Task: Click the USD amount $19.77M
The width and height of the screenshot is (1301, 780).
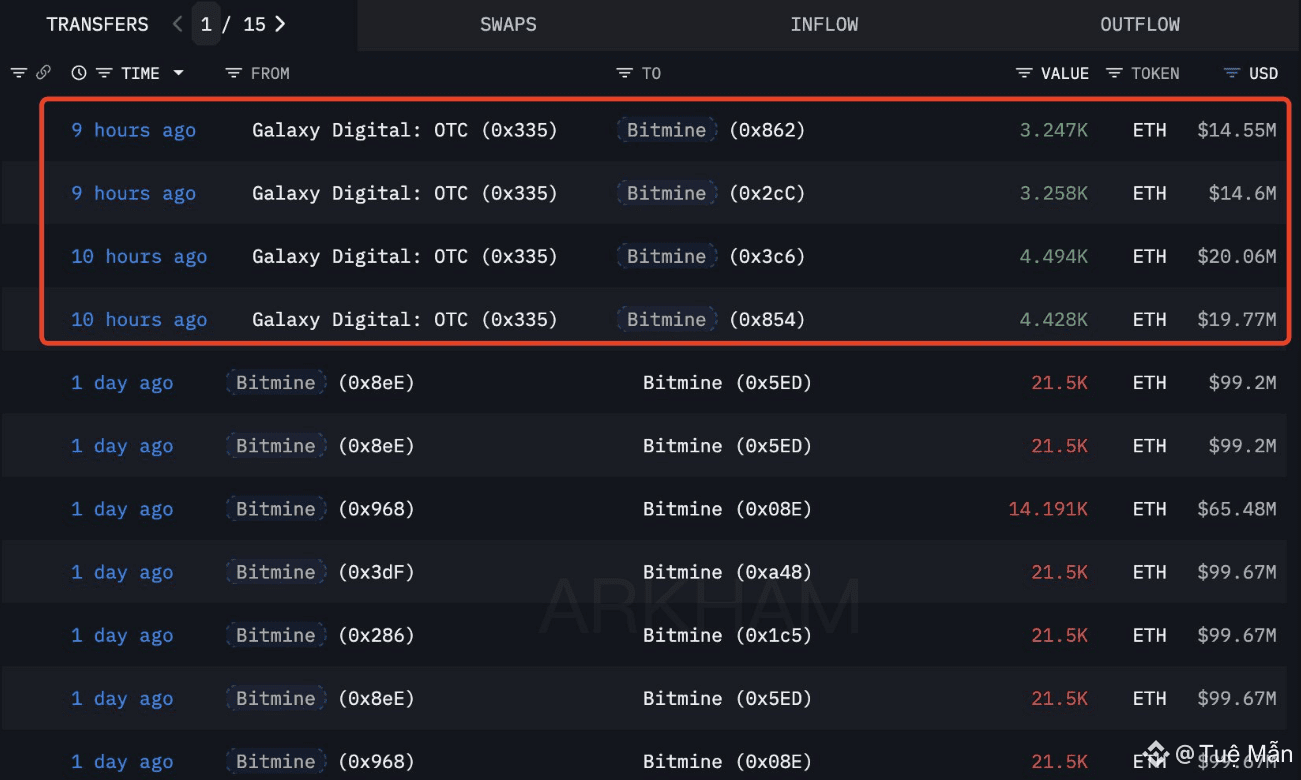Action: pos(1236,319)
